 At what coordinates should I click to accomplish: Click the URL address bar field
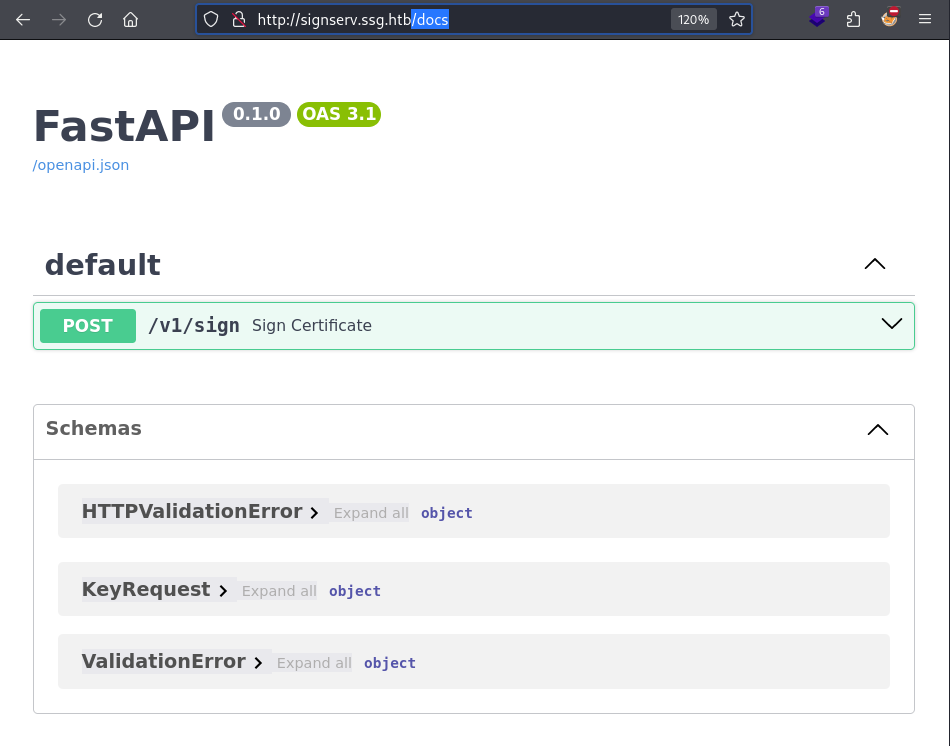[x=460, y=19]
